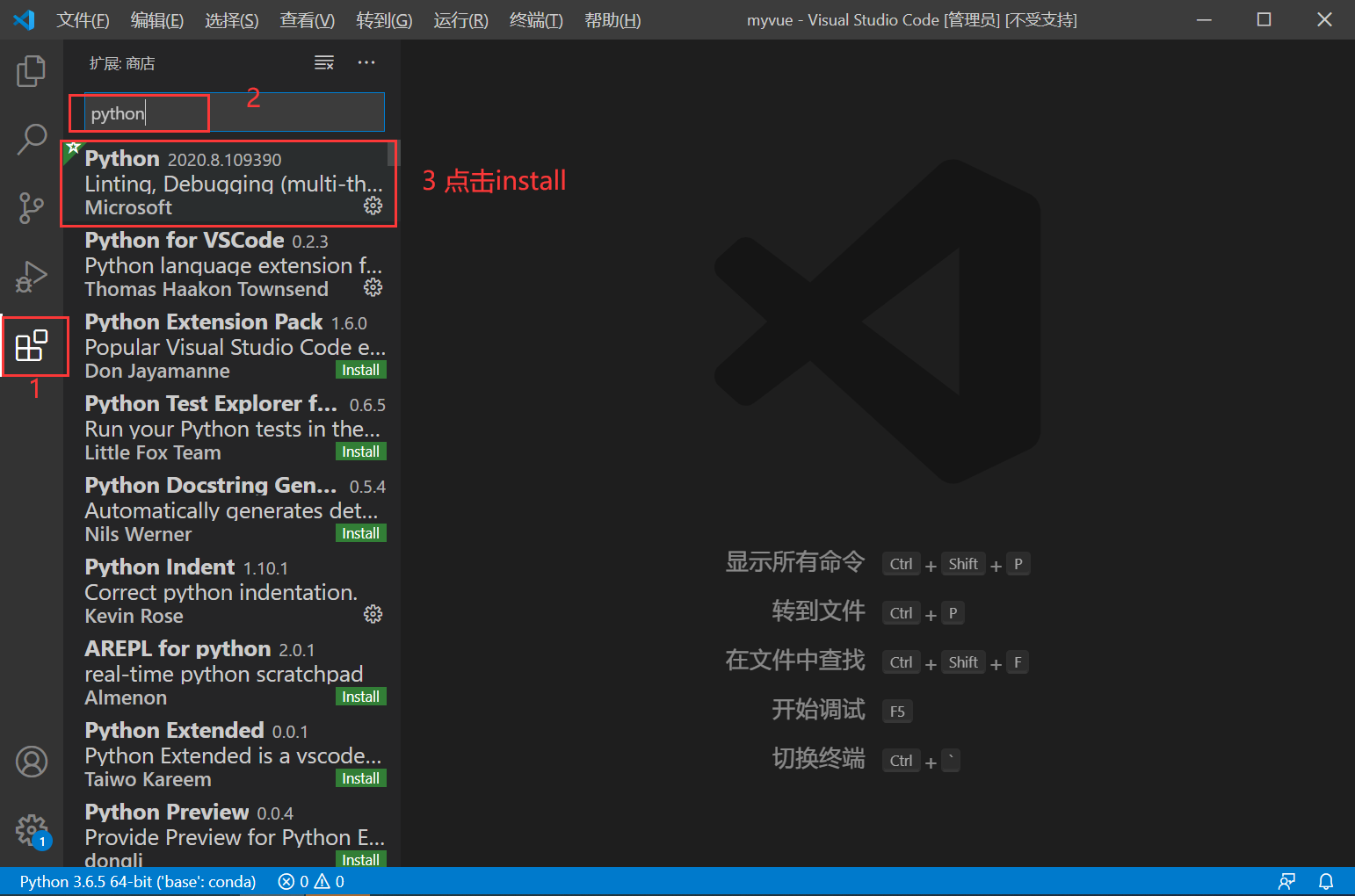1355x896 pixels.
Task: Open the 选择(S) menu
Action: click(x=232, y=20)
